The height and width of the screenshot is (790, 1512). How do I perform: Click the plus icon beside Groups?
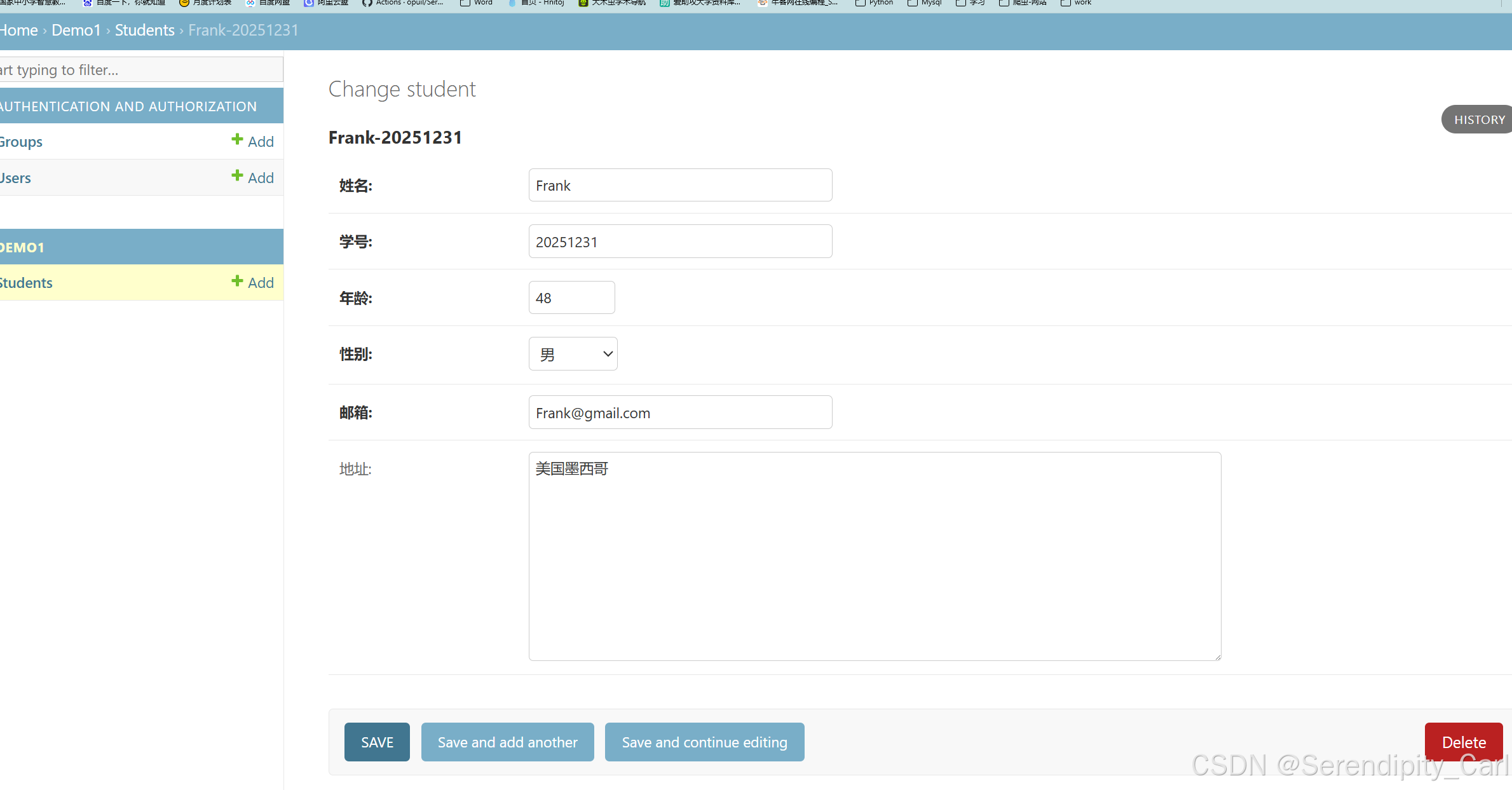(x=237, y=140)
